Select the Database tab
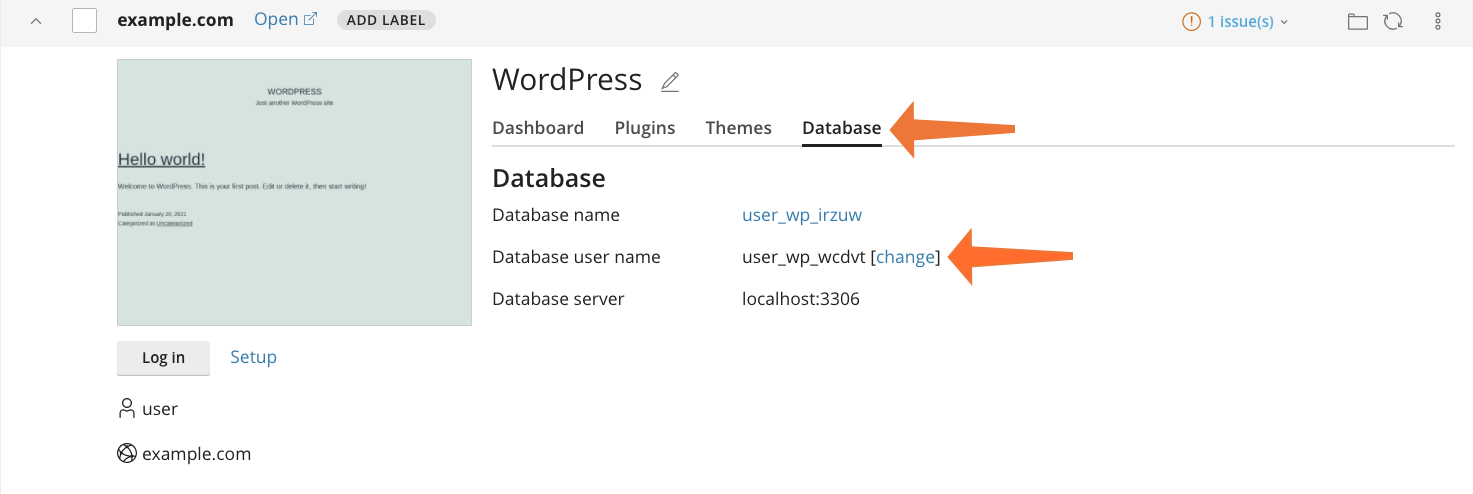The image size is (1473, 494). (841, 128)
